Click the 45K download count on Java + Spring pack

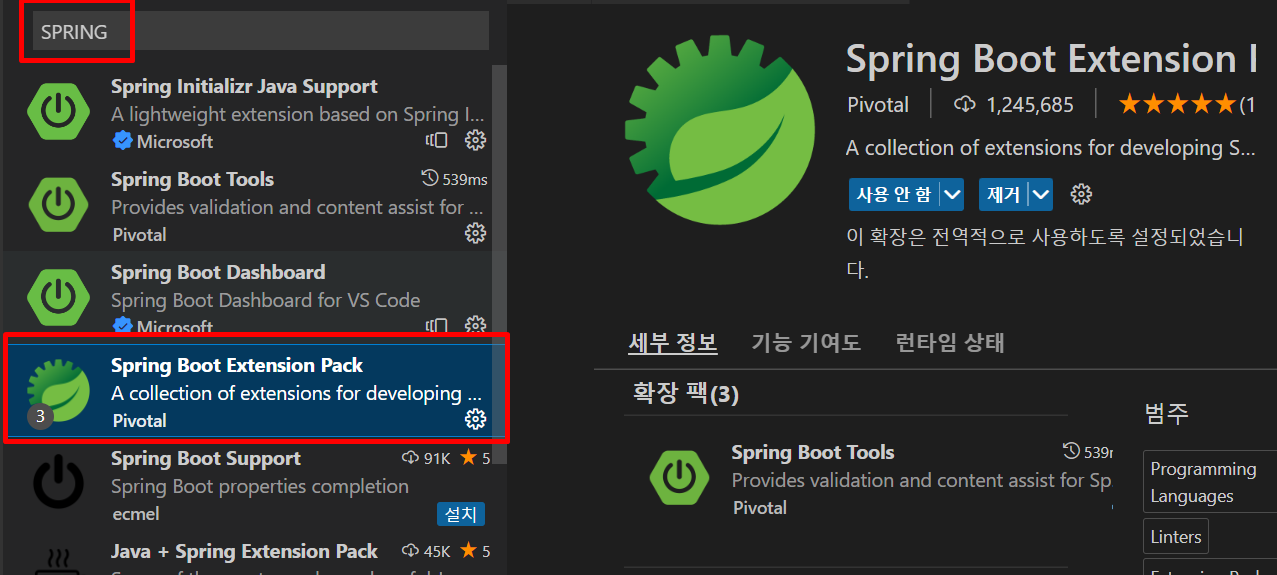427,551
